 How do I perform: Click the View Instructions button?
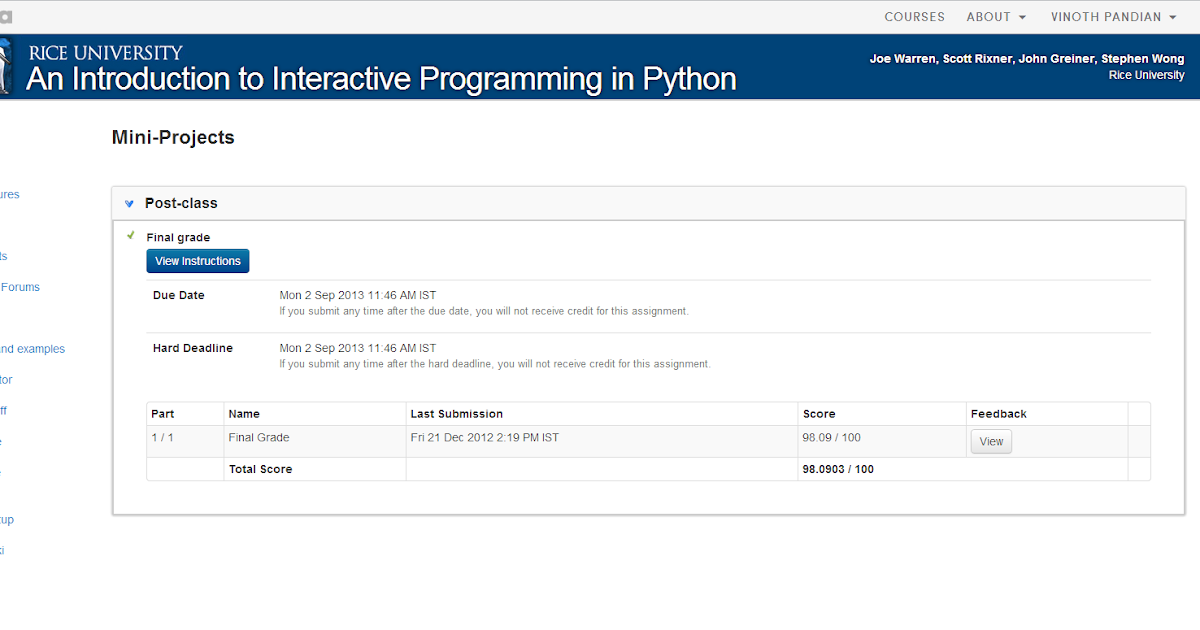198,261
